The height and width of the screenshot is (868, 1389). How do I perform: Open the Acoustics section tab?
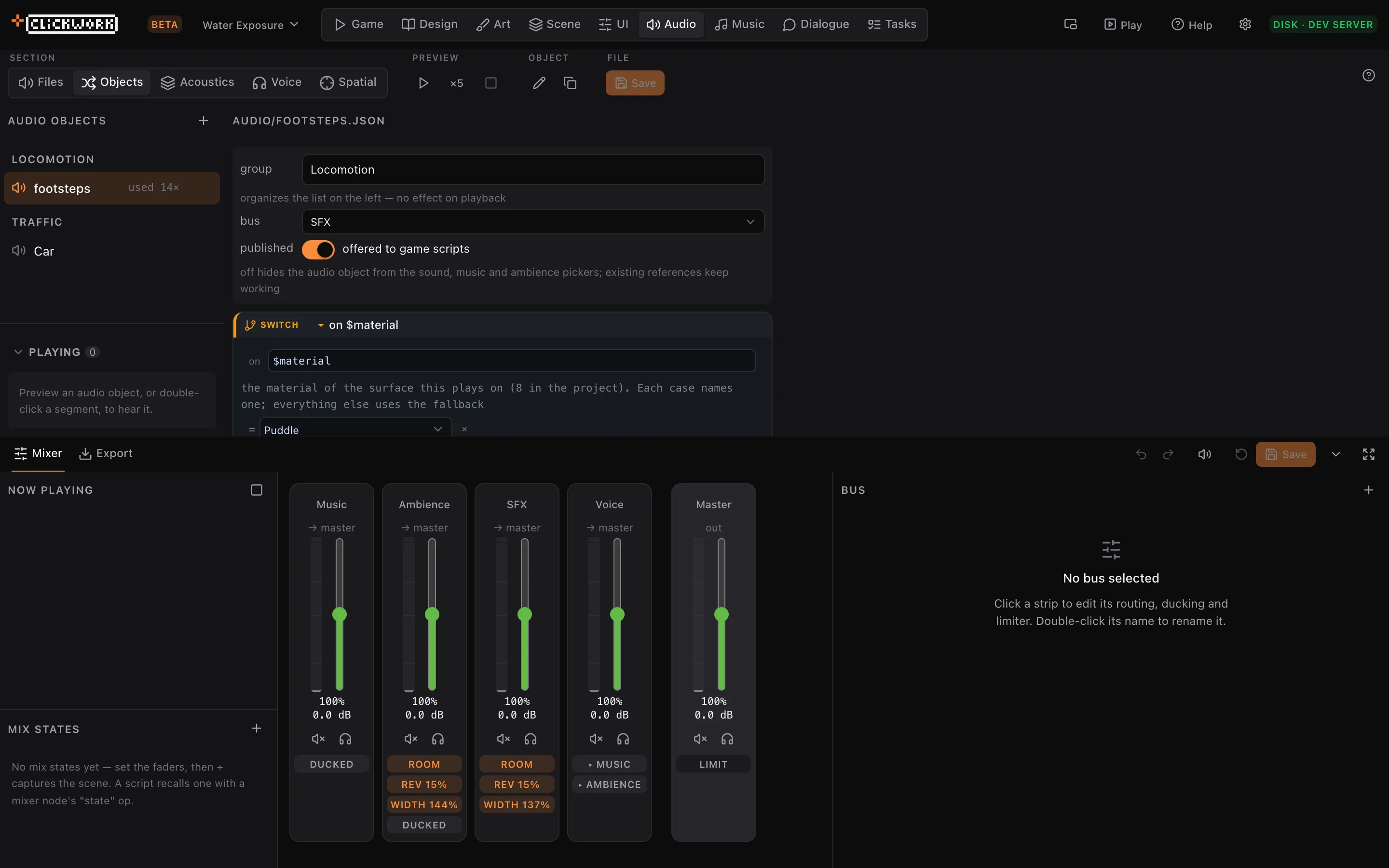click(x=197, y=82)
